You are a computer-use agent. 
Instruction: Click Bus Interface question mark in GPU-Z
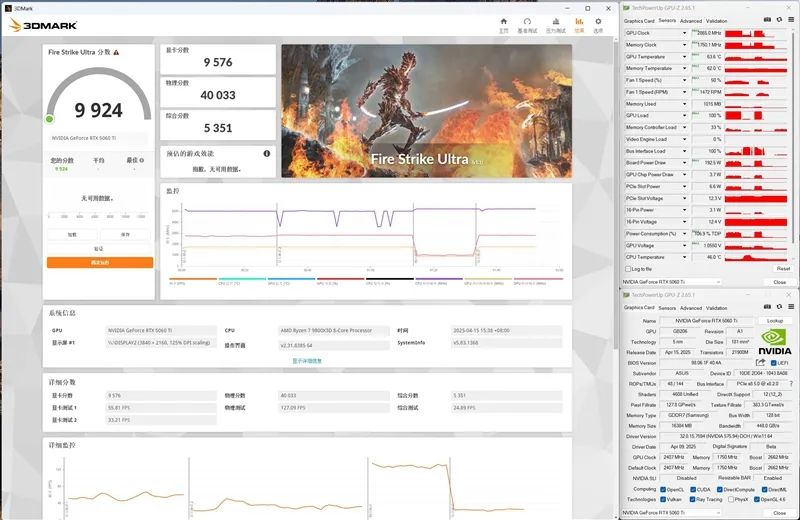pos(791,383)
